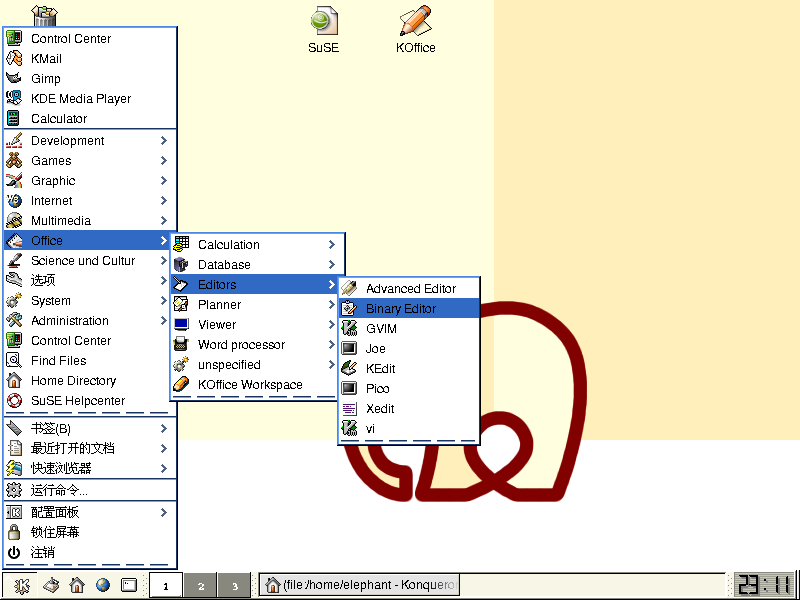800x600 pixels.
Task: Open 快速浏览器 quick browser entry
Action: (x=90, y=468)
